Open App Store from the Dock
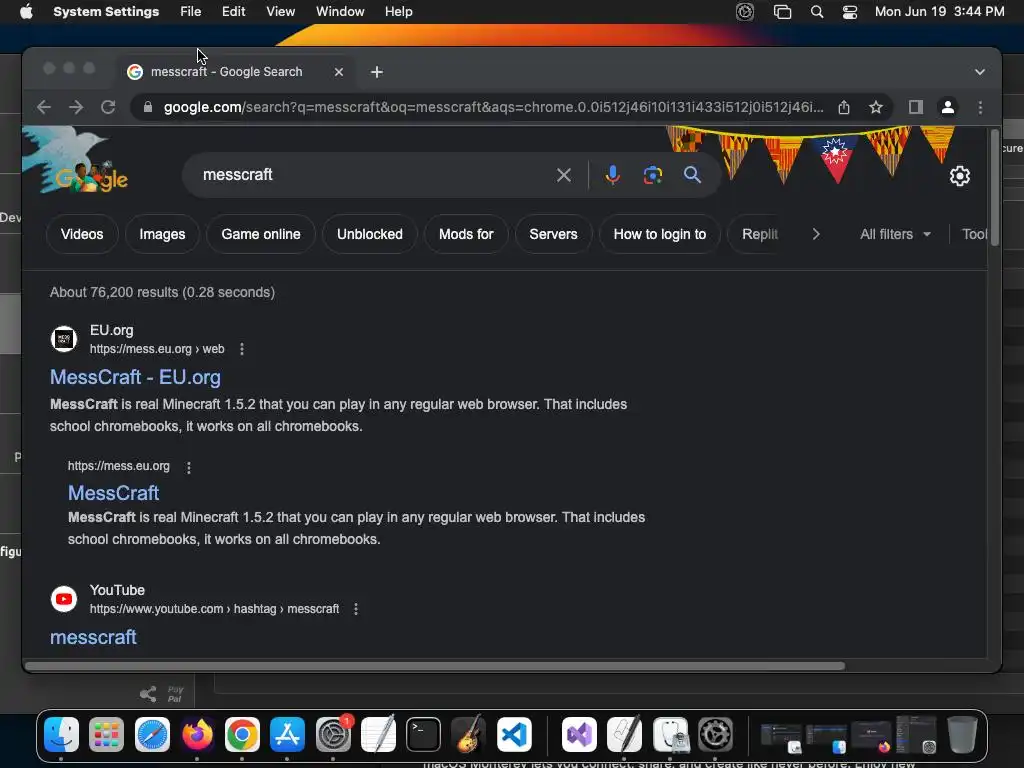 pyautogui.click(x=287, y=735)
